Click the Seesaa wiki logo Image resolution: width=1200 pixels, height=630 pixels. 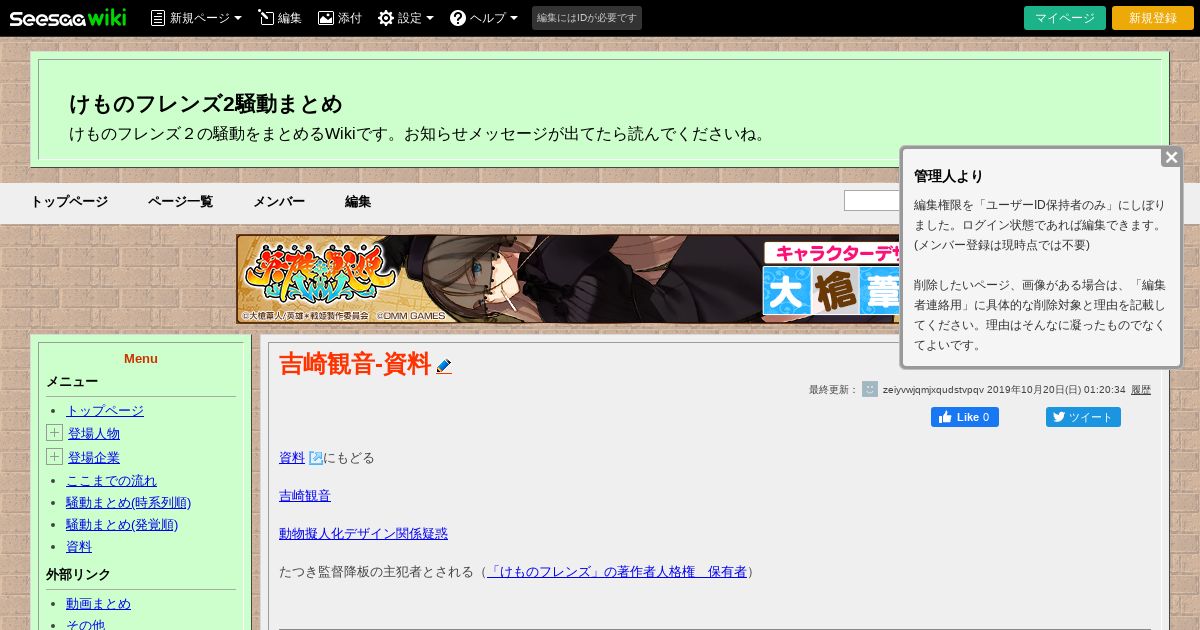click(x=68, y=18)
